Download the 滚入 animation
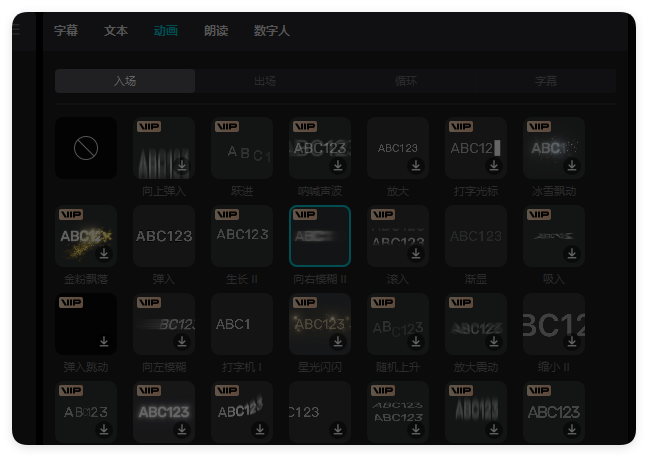648x457 pixels. point(416,254)
